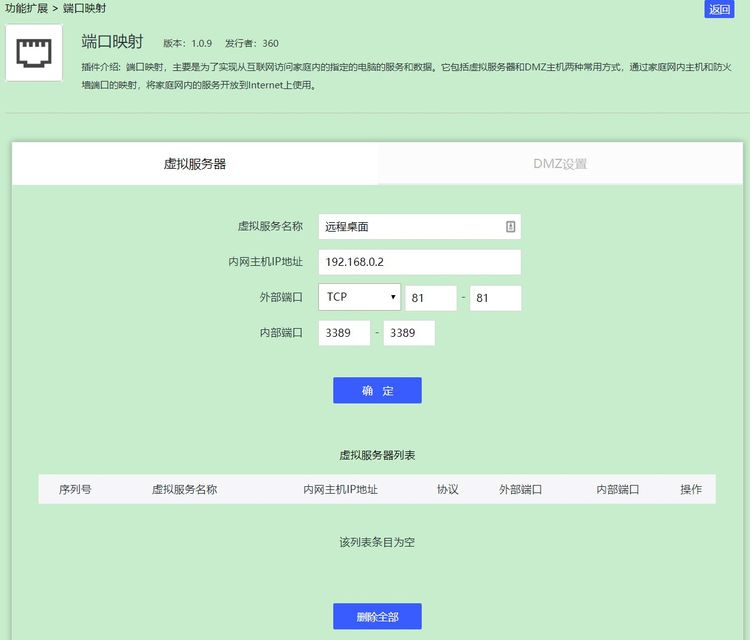Click the port mapping plugin icon
Screen dimensions: 750x640
point(34,53)
